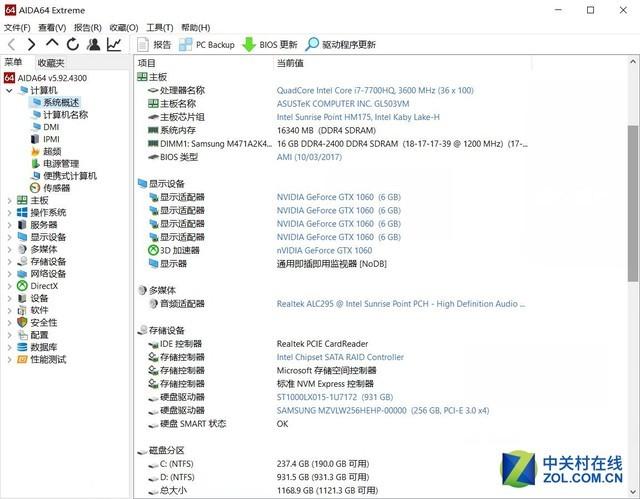Viewport: 640px width, 499px height.
Task: Click the 配置 tree item icon
Action: tap(22, 335)
